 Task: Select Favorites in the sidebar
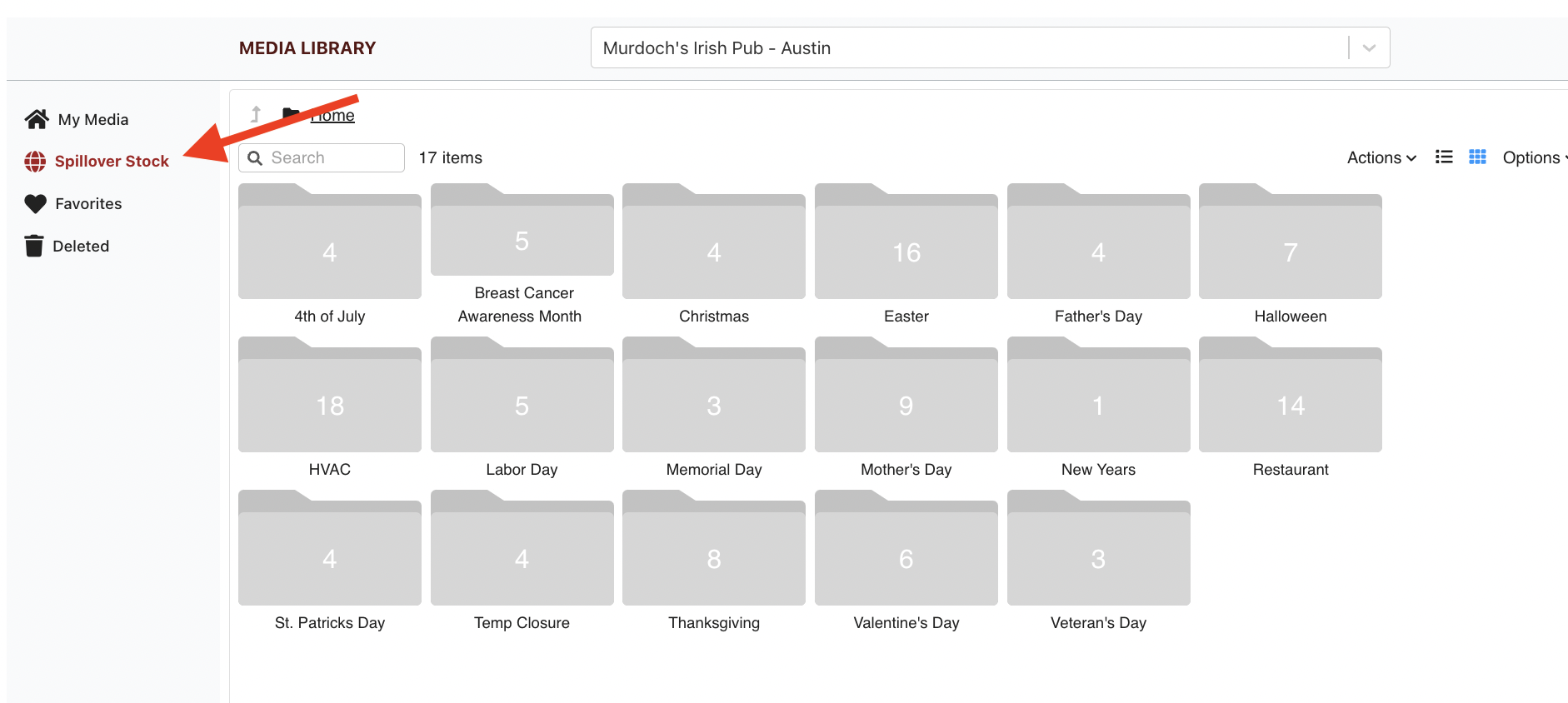(x=88, y=204)
